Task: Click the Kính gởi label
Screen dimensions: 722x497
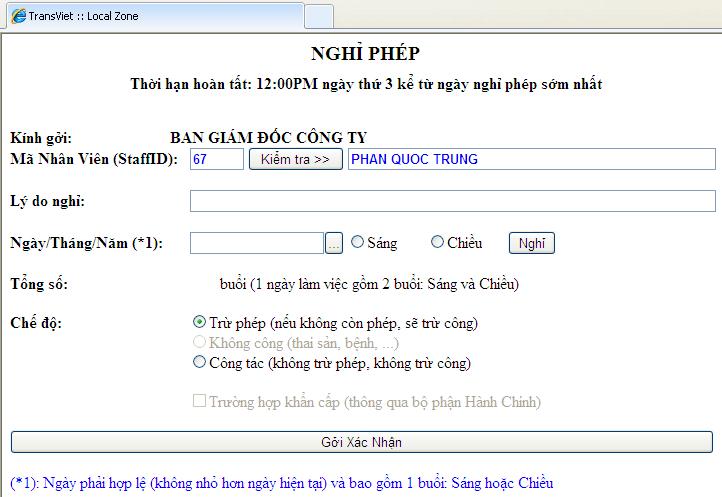Action: click(41, 138)
